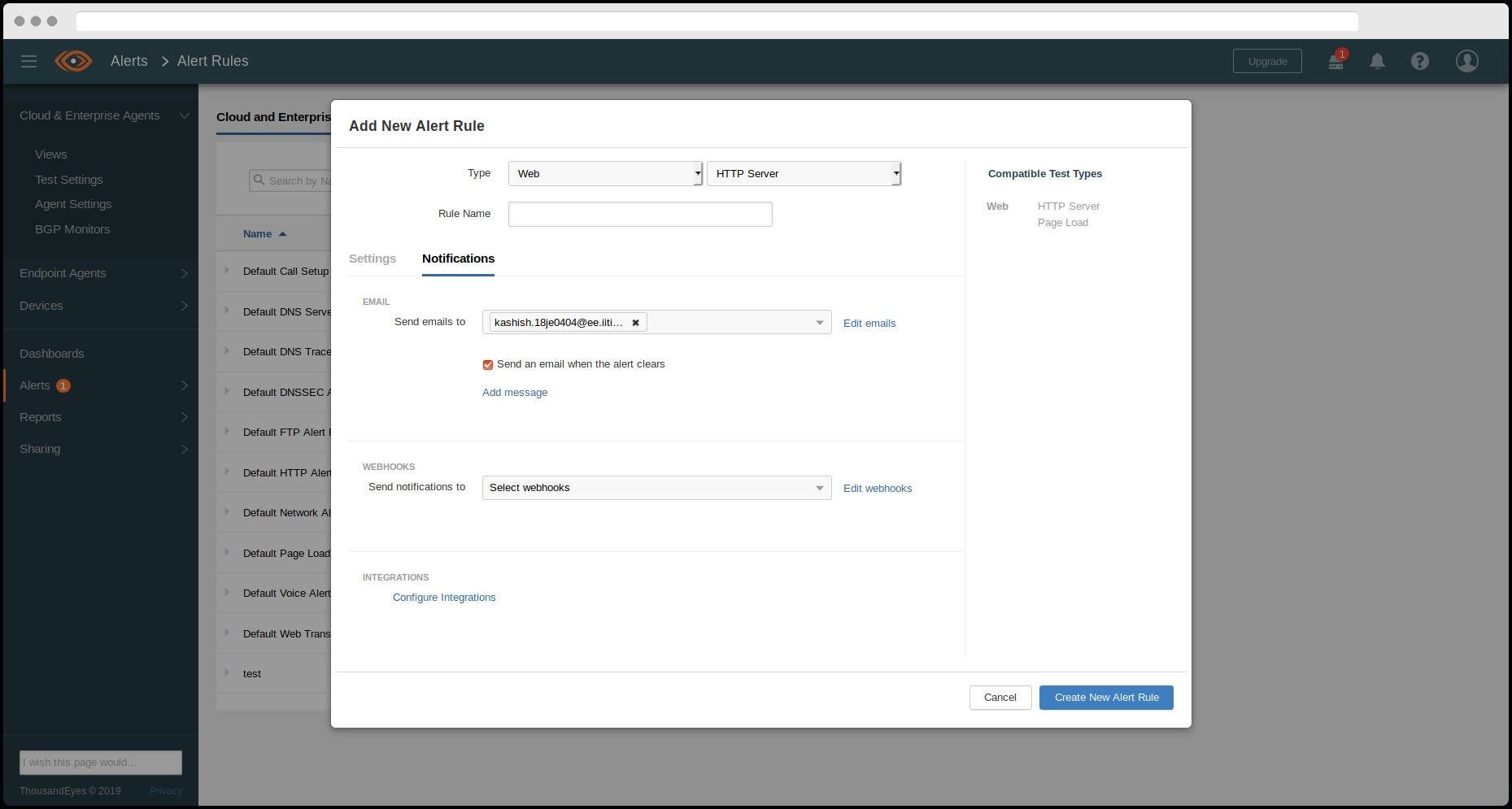Switch to the Settings tab
This screenshot has height=809, width=1512.
click(x=373, y=259)
